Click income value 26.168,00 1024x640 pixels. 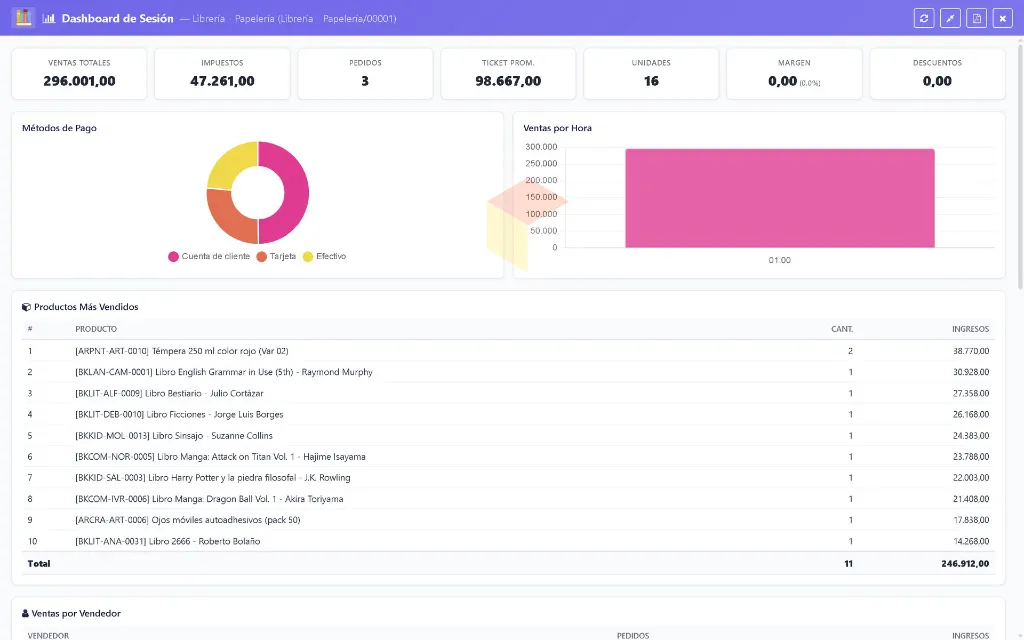pos(970,414)
